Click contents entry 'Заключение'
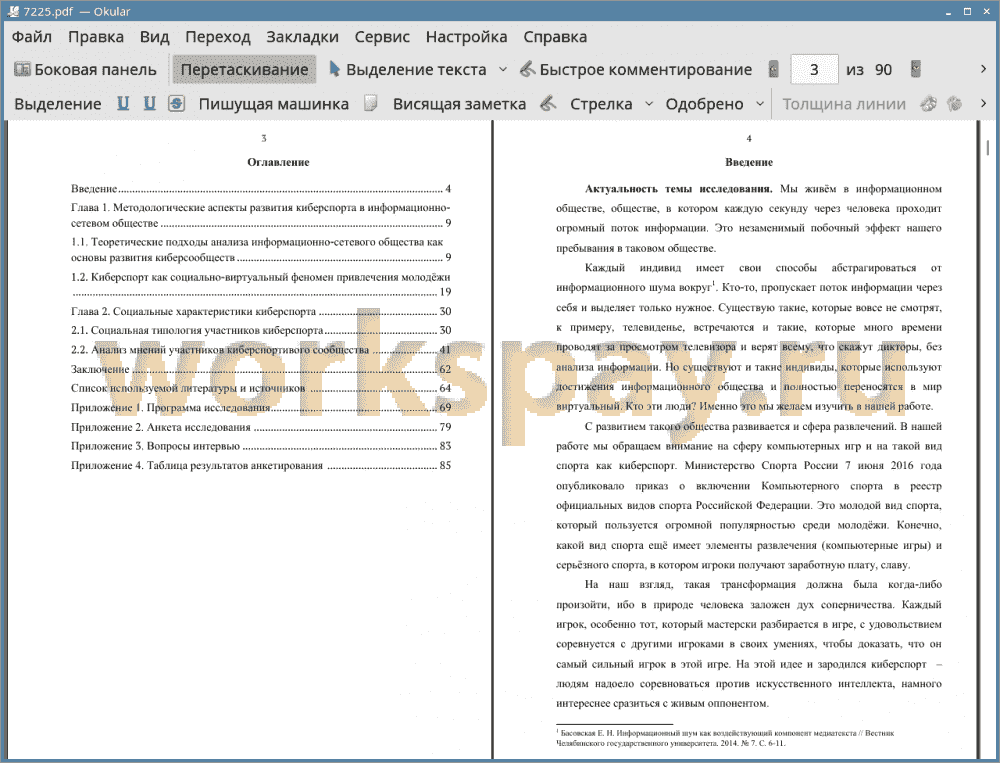 (261, 369)
